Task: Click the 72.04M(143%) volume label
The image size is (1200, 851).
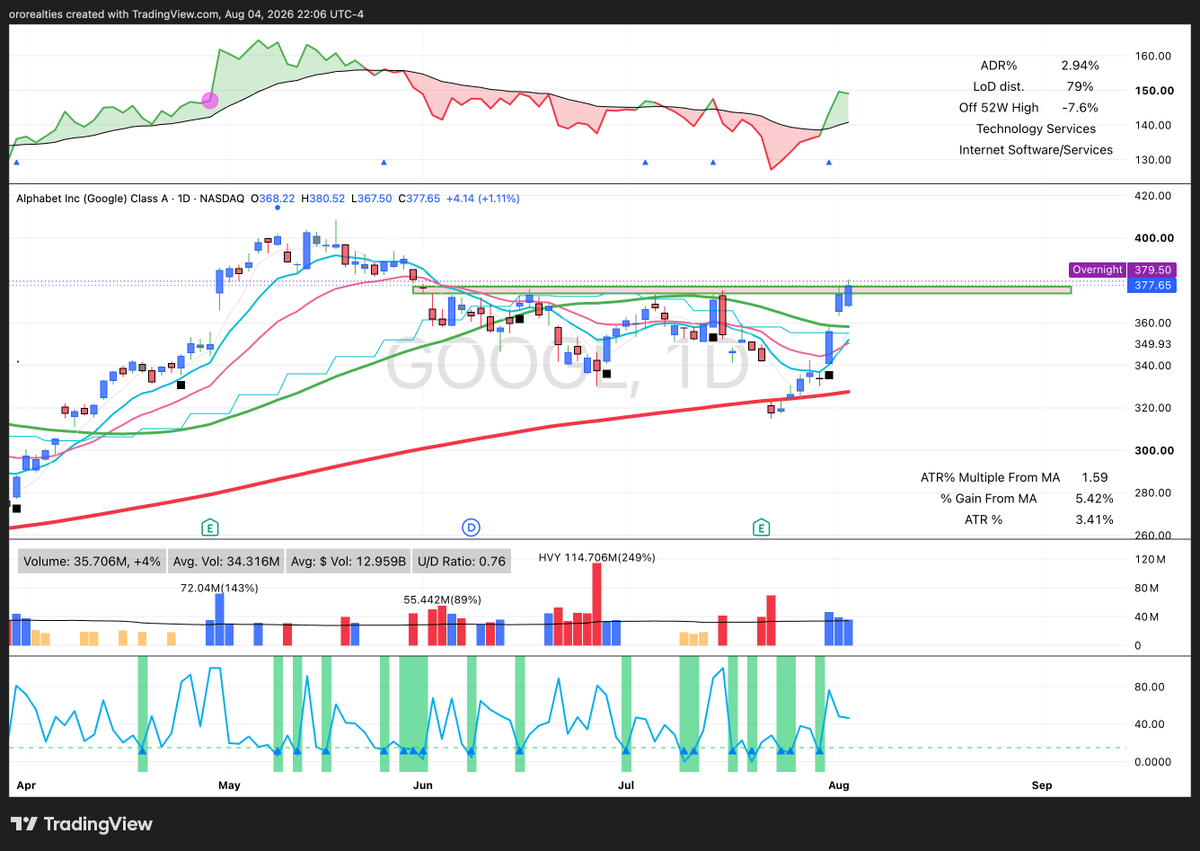Action: tap(218, 588)
